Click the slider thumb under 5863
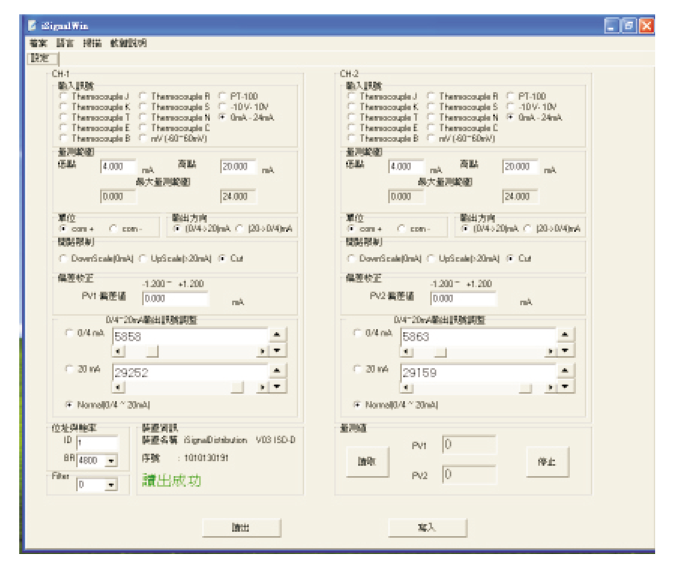This screenshot has height=577, width=679. coord(440,351)
